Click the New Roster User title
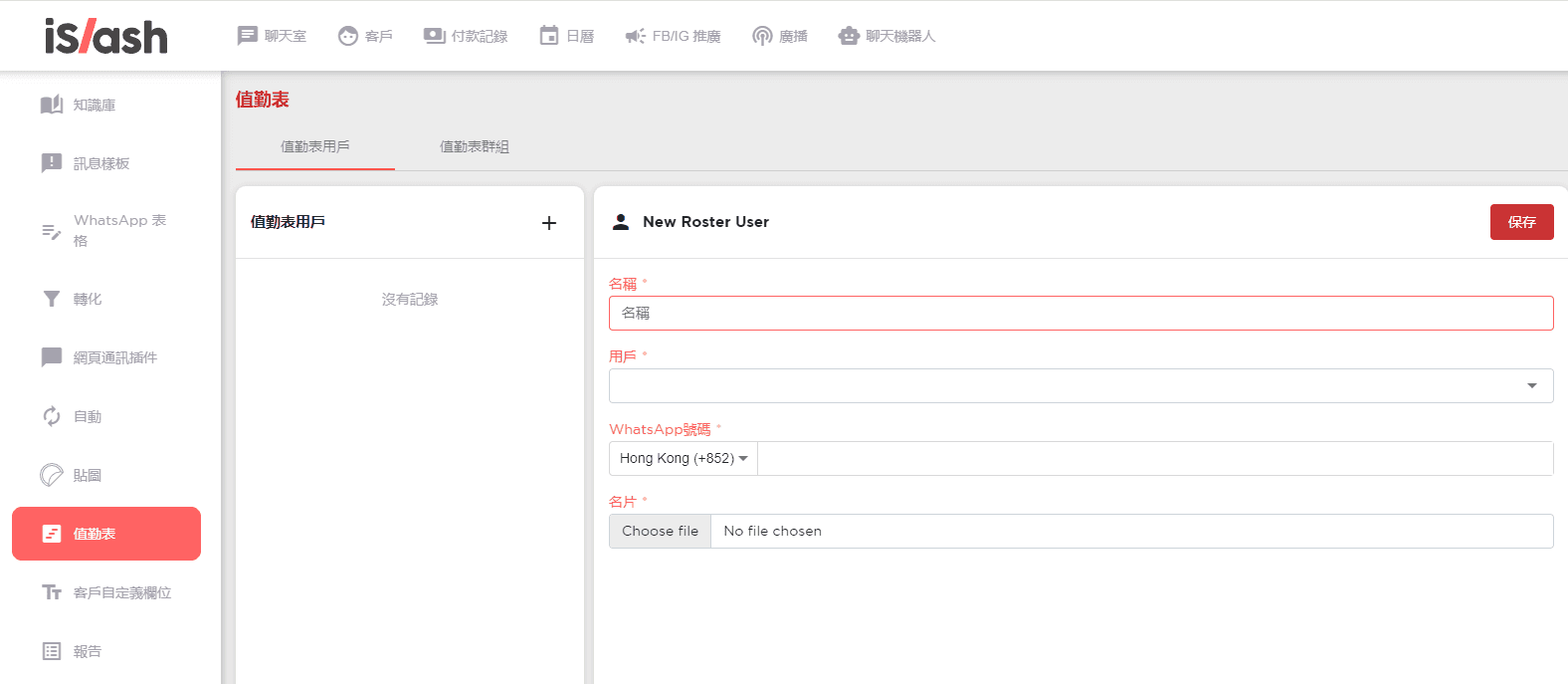This screenshot has width=1568, height=684. 705,222
